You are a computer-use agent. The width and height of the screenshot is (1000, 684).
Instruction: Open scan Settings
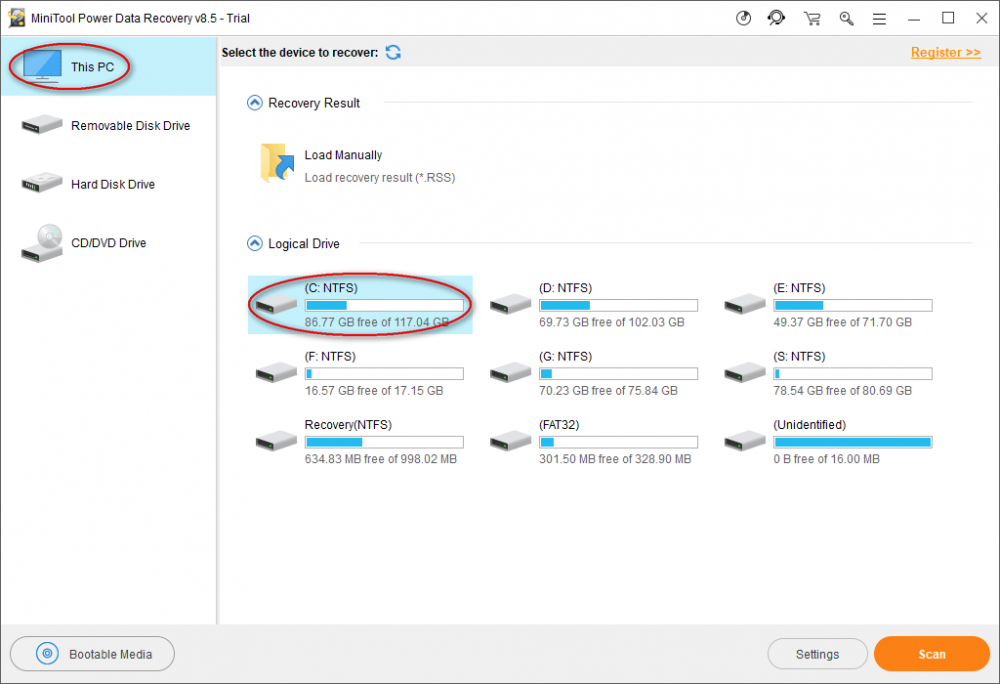point(817,653)
